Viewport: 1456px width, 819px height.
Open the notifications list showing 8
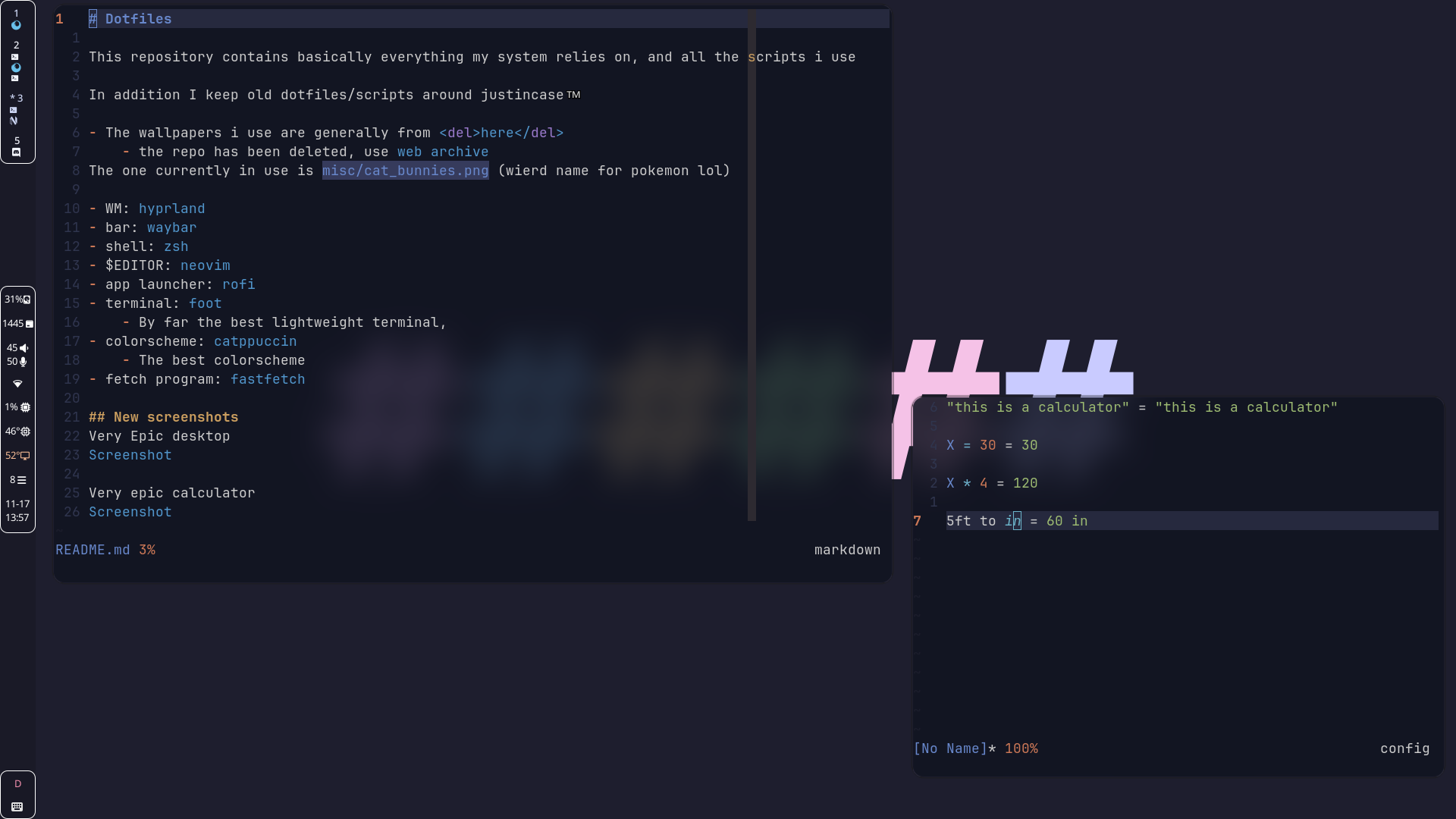click(x=17, y=480)
